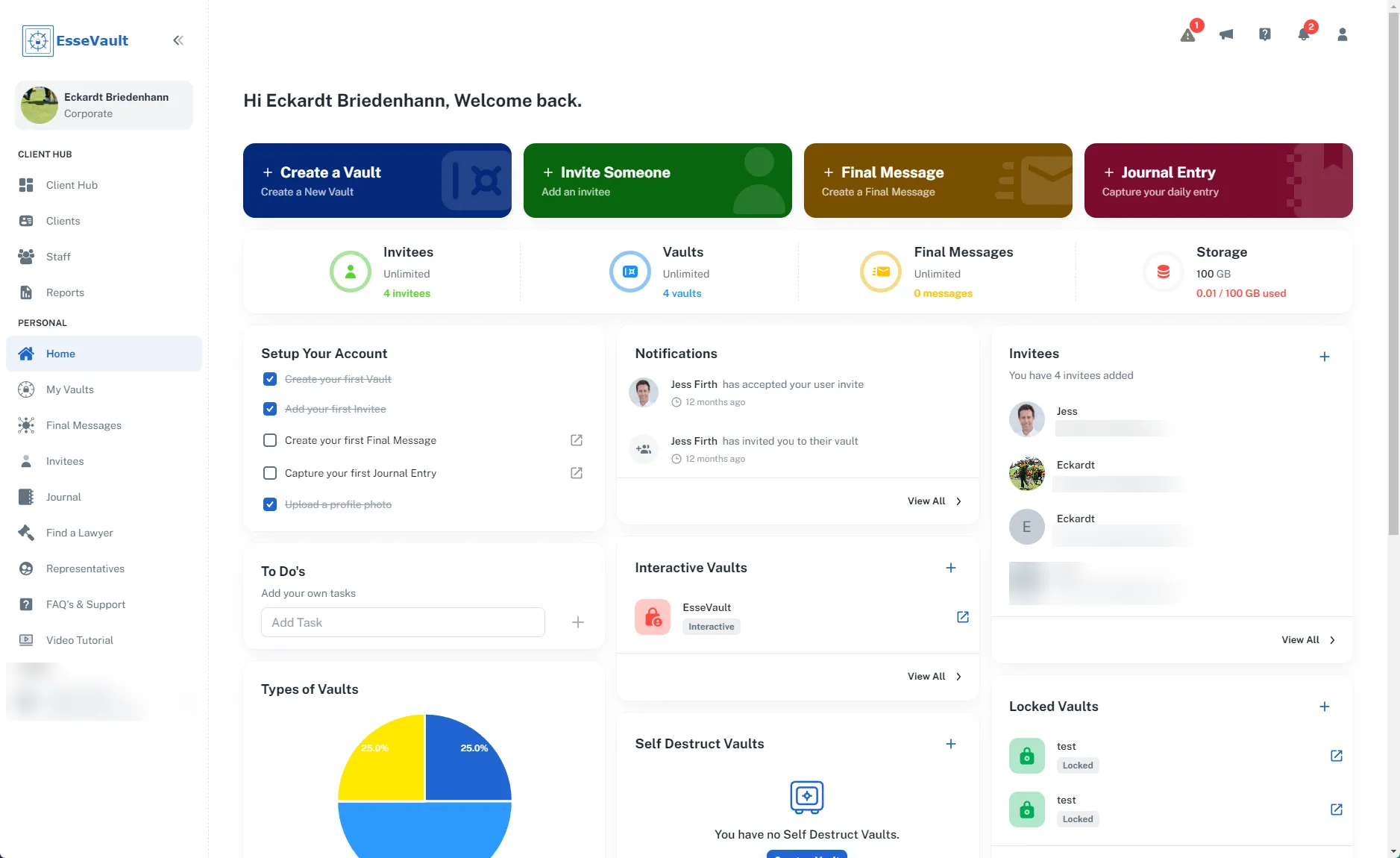Click the page vertical scrollbar
1400x858 pixels.
[x=1393, y=273]
